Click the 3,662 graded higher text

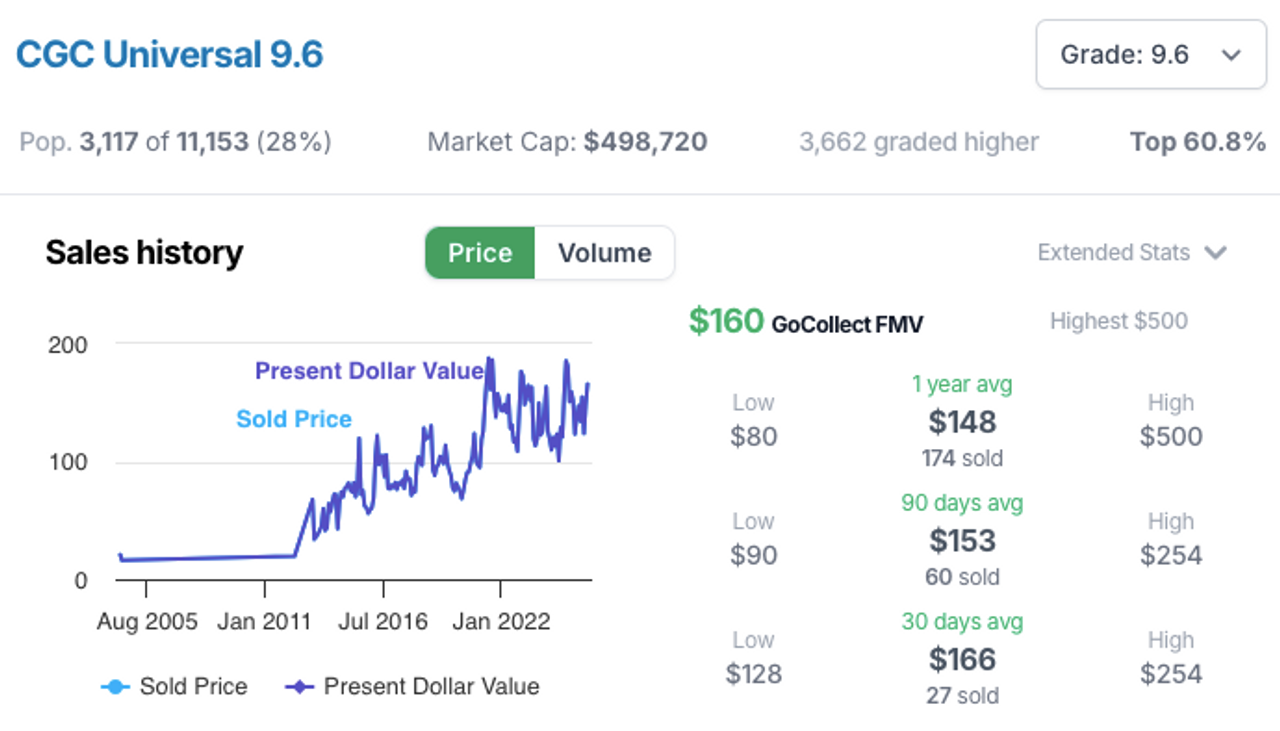(918, 143)
